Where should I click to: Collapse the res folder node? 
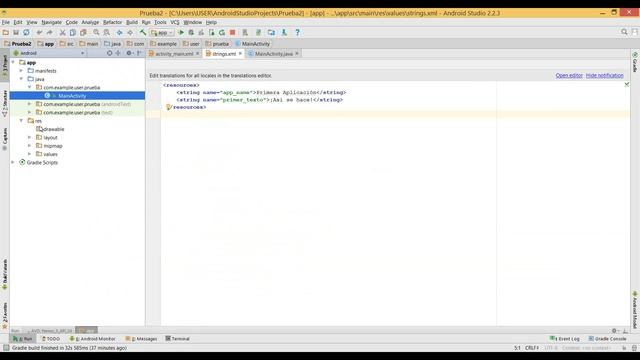click(x=21, y=121)
